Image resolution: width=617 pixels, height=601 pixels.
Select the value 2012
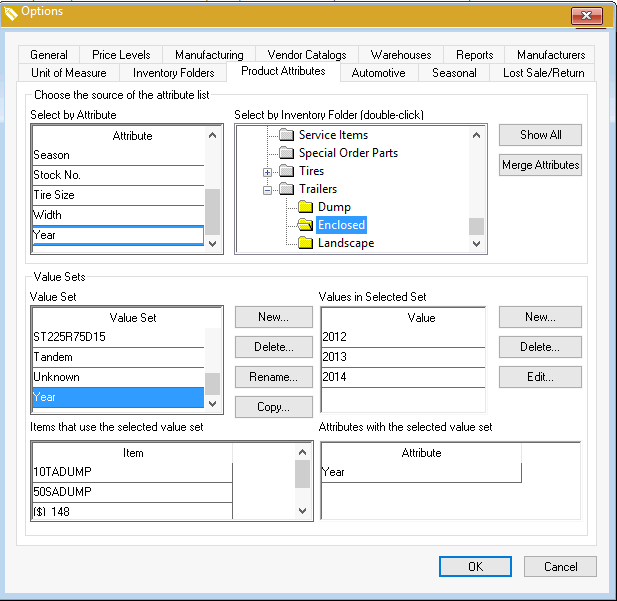coord(403,337)
